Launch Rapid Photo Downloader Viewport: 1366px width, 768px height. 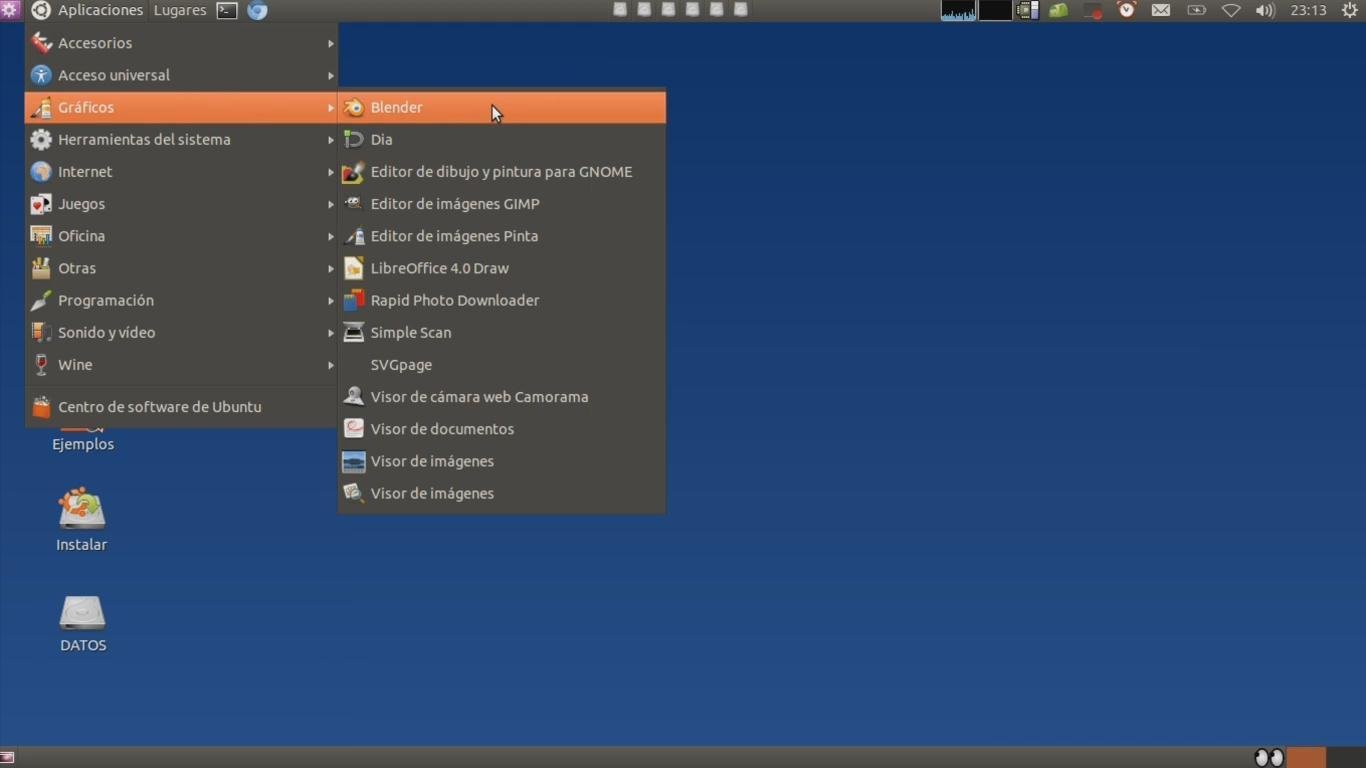point(502,300)
